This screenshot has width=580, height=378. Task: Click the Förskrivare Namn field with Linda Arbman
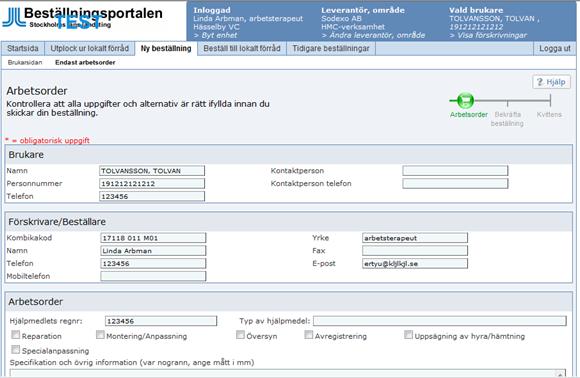(153, 251)
